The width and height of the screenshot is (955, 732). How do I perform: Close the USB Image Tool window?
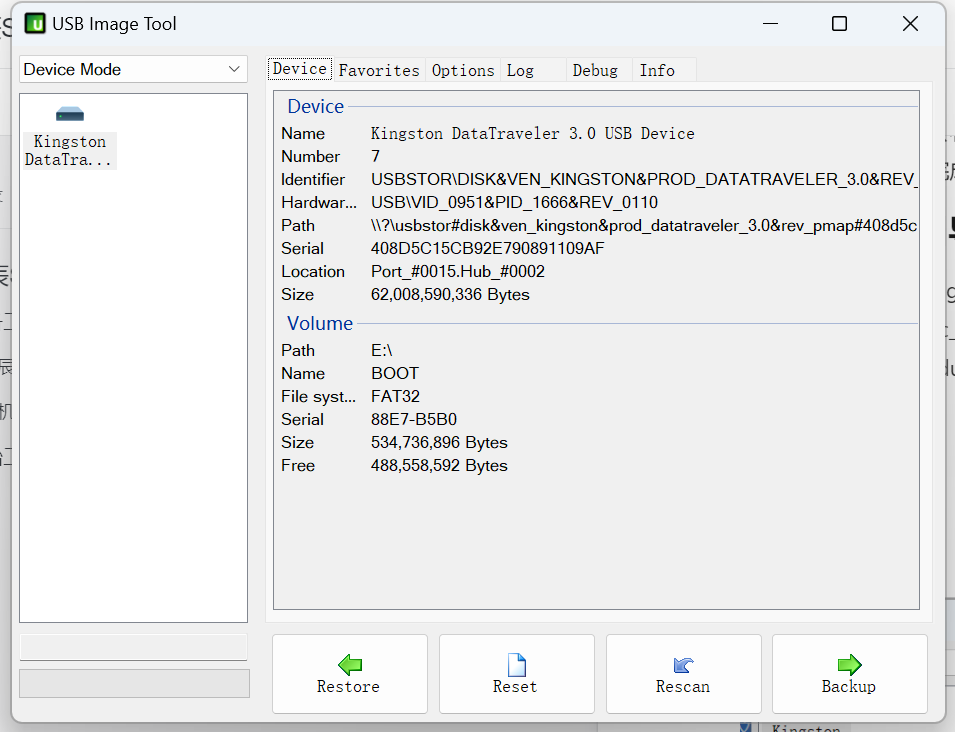click(910, 24)
